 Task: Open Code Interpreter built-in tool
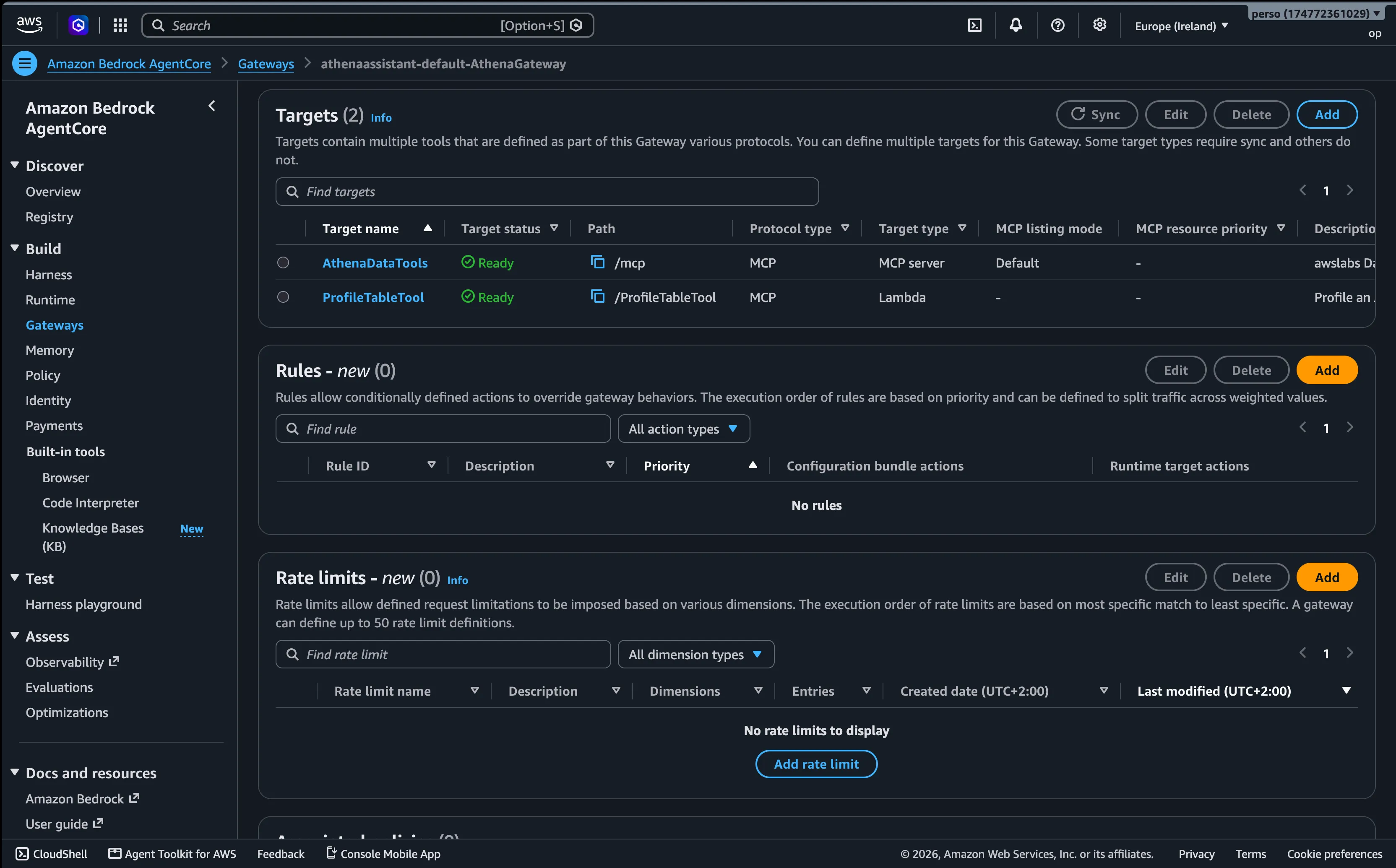tap(91, 503)
